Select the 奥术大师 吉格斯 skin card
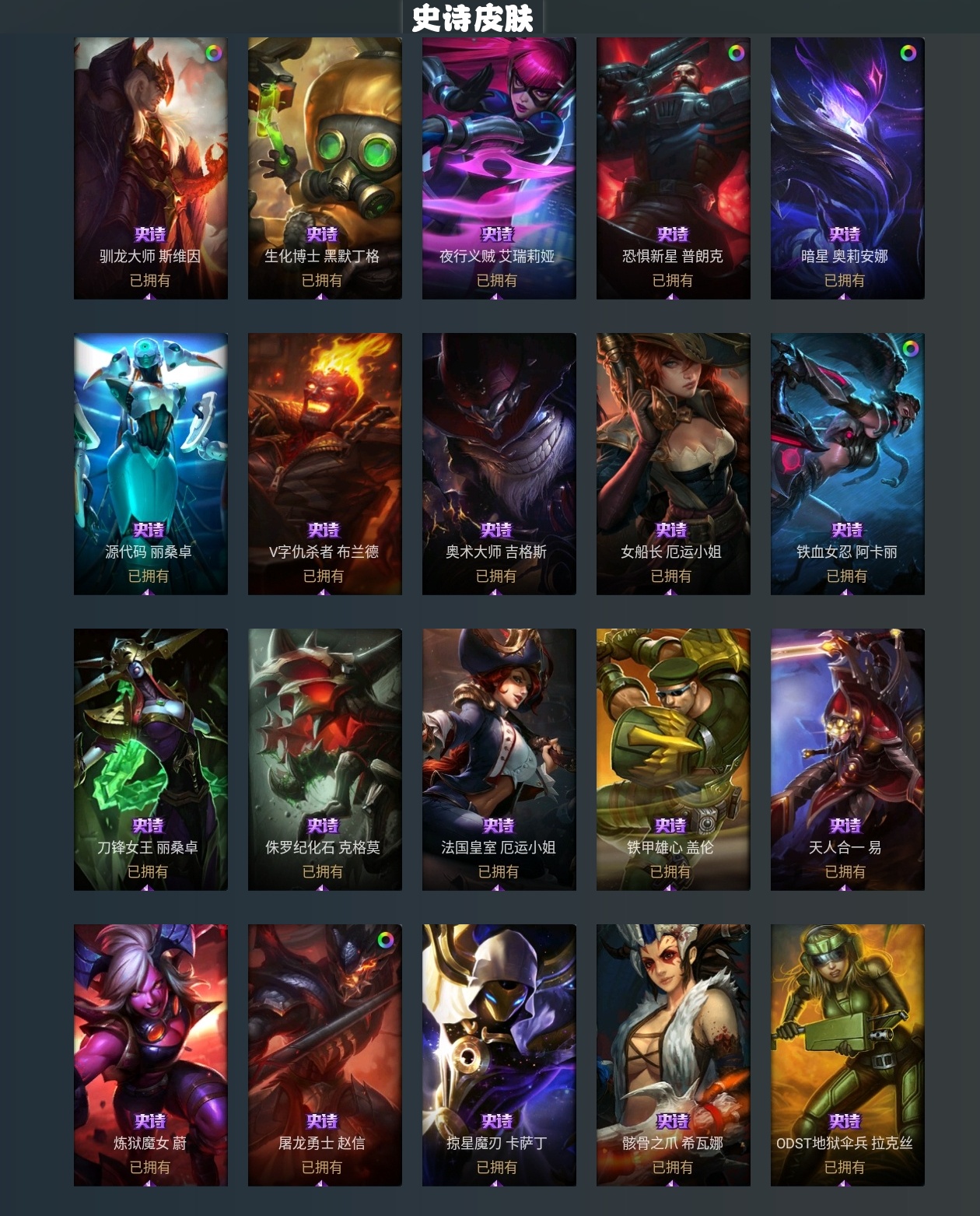This screenshot has height=1216, width=980. point(499,464)
